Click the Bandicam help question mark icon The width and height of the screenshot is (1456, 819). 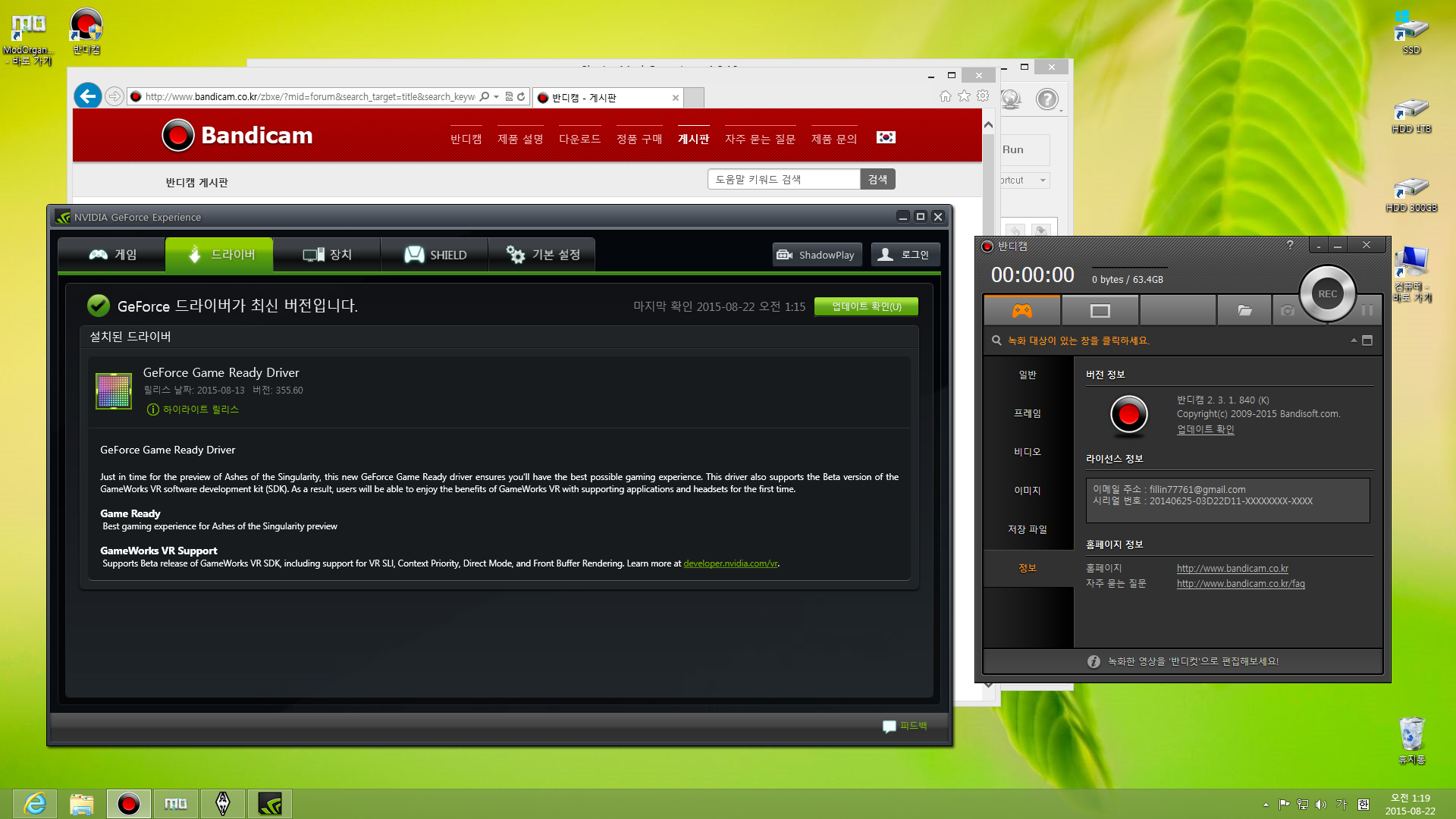pos(1290,245)
